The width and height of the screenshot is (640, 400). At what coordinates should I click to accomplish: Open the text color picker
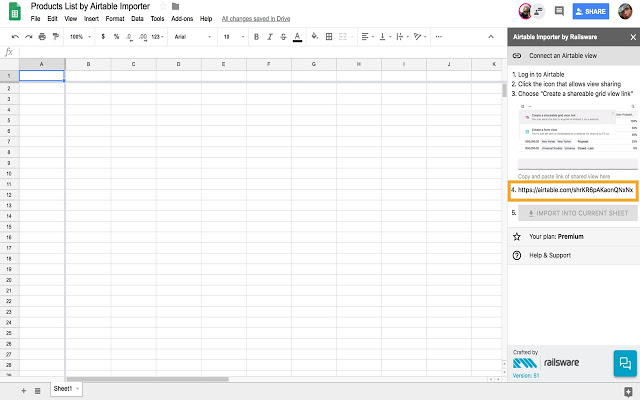(x=298, y=37)
